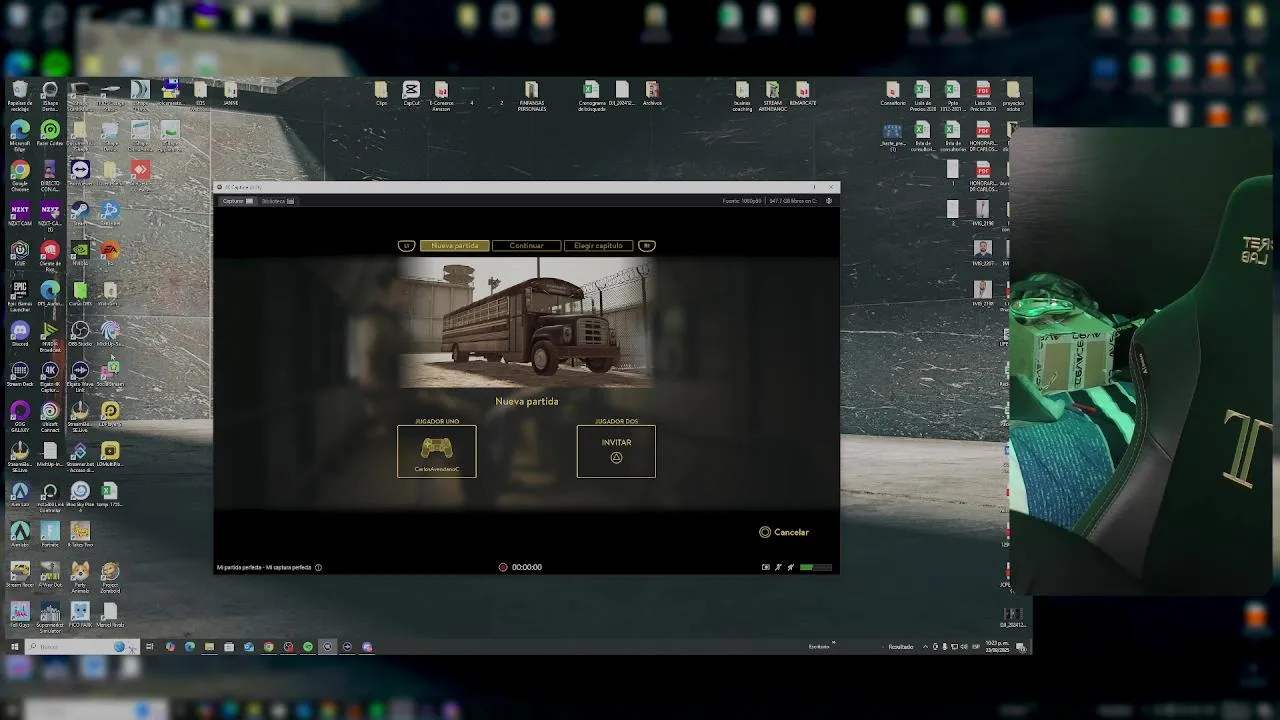Click the L1 shoulder button icon
Image resolution: width=1280 pixels, height=720 pixels.
[406, 245]
